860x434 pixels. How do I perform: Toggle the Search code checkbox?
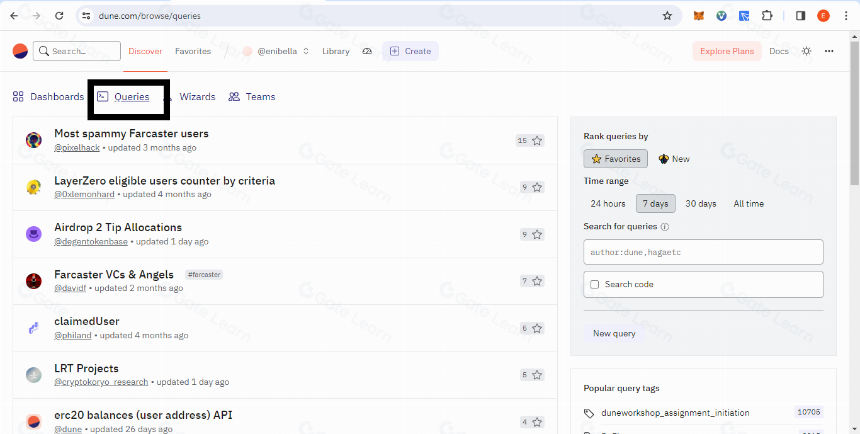pyautogui.click(x=595, y=284)
